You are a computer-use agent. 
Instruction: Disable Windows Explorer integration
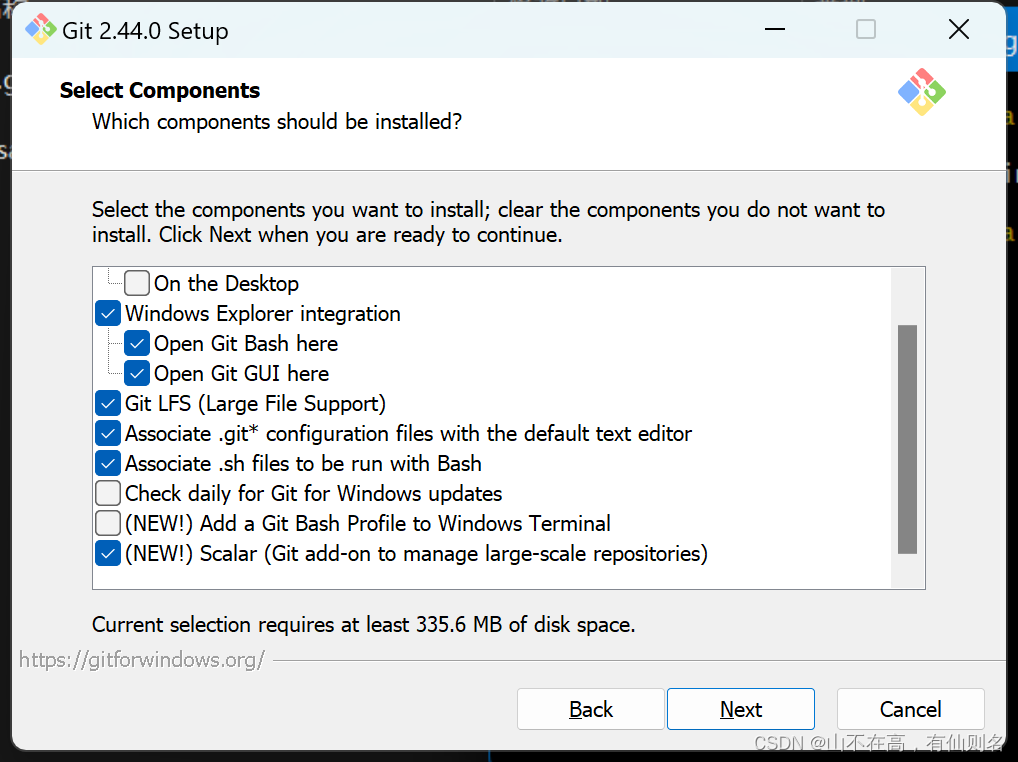pyautogui.click(x=107, y=313)
